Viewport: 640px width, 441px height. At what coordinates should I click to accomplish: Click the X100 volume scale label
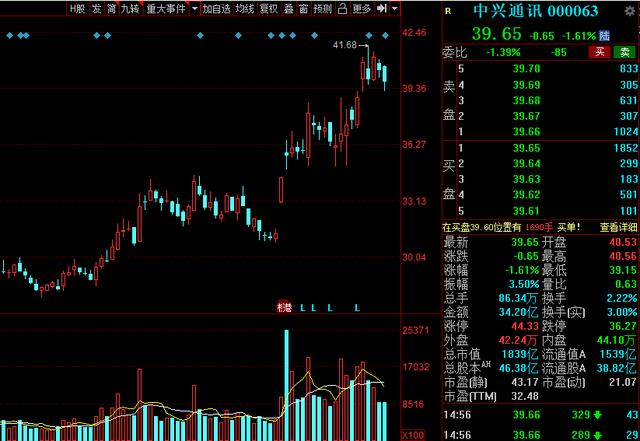[x=413, y=435]
